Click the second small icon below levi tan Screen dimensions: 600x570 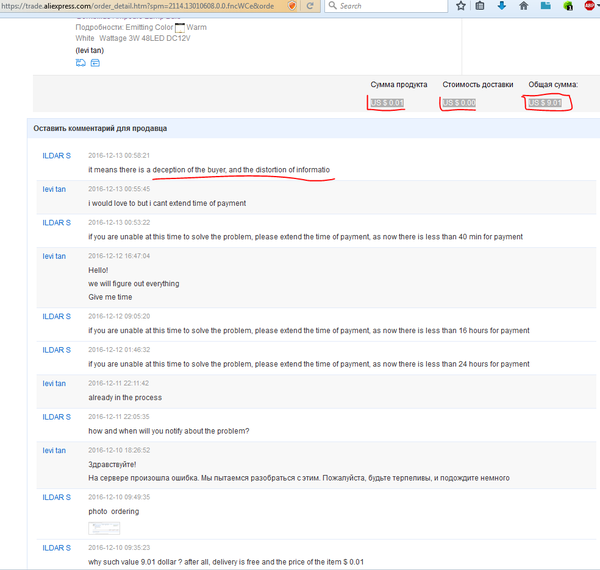95,63
